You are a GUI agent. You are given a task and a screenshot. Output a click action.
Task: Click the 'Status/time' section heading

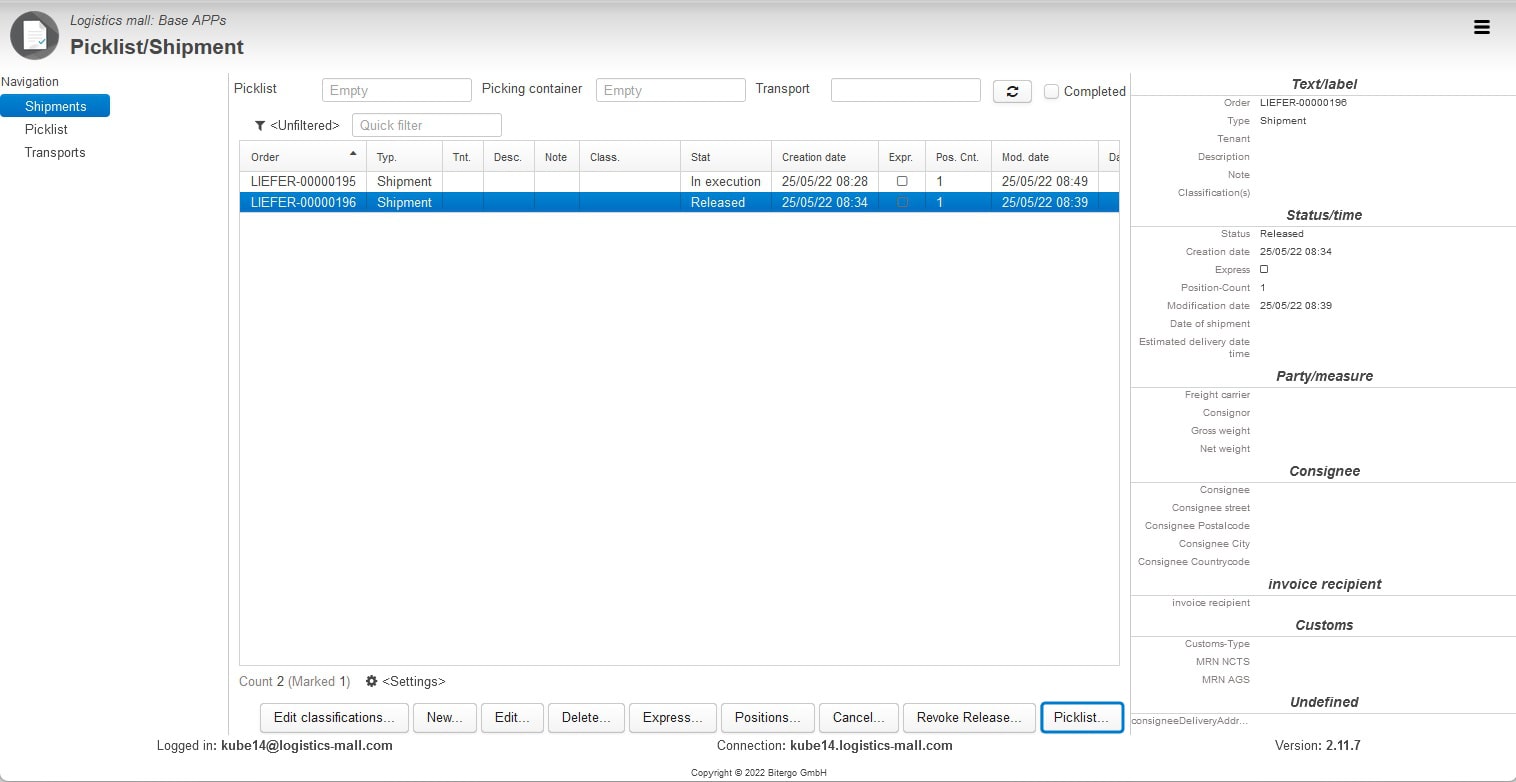point(1324,215)
